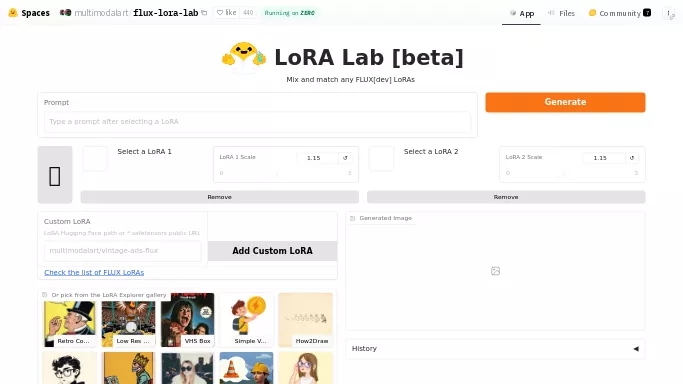Copy the flux-lora-lab space name icon
Image resolution: width=683 pixels, height=384 pixels.
[x=204, y=13]
